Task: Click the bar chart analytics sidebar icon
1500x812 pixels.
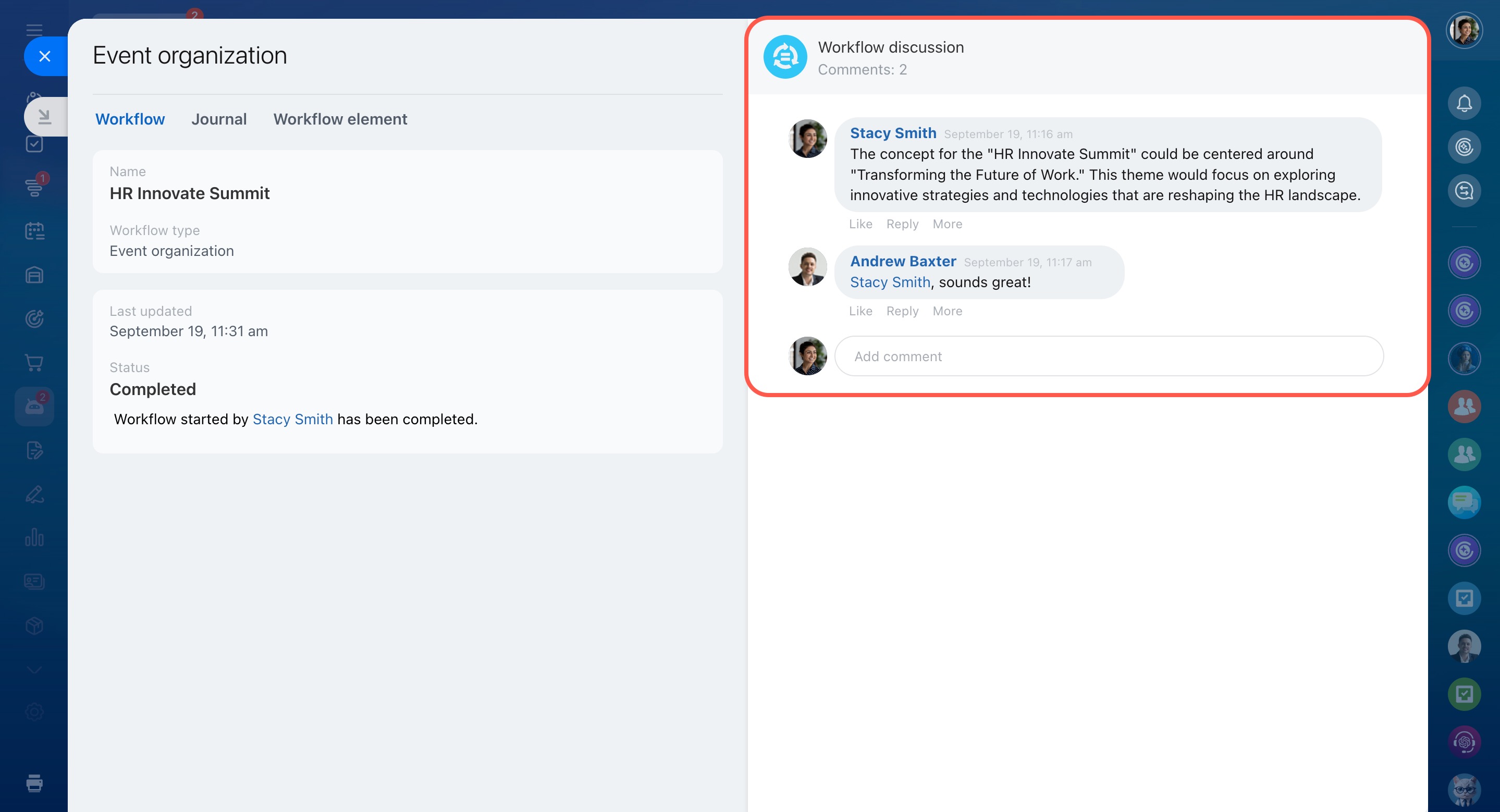Action: [34, 537]
